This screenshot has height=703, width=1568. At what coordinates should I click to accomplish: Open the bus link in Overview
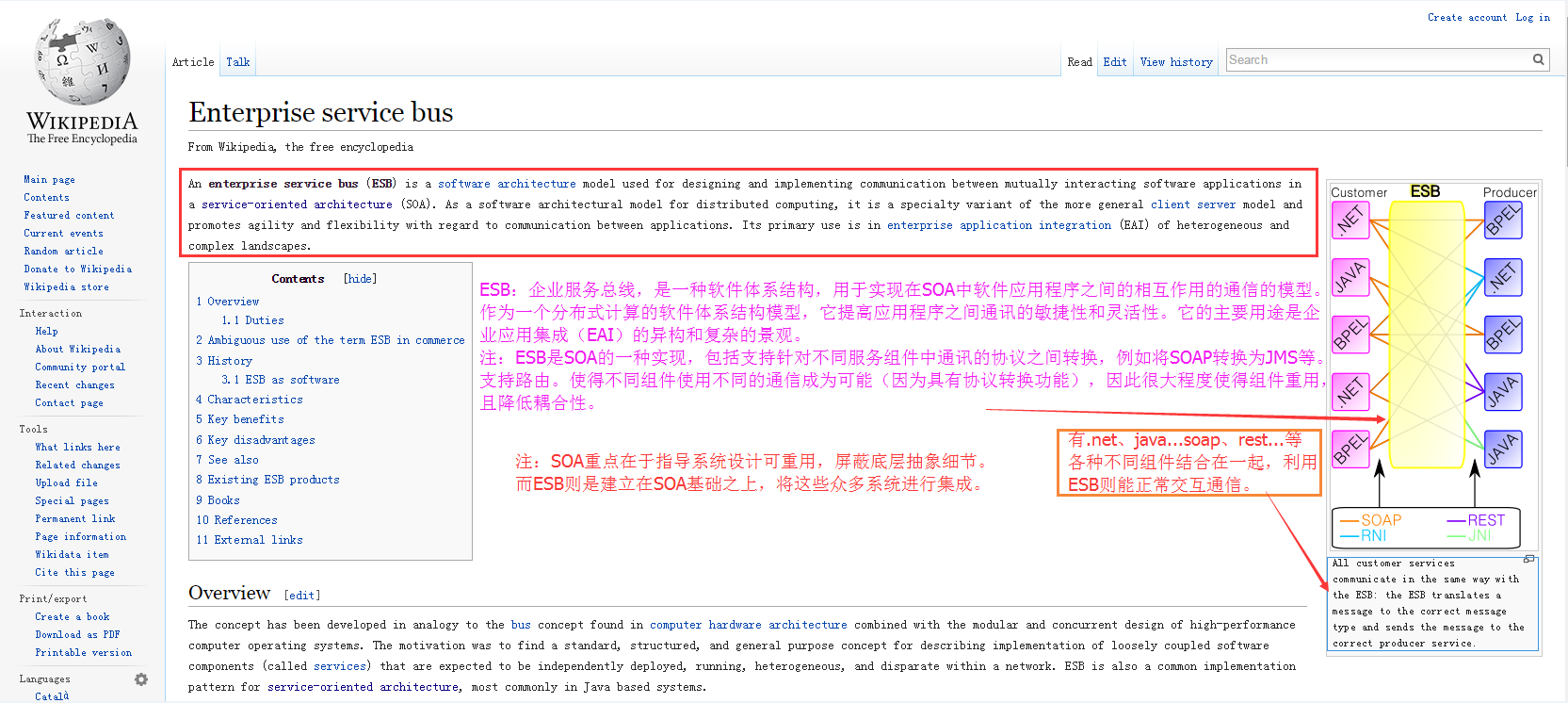coord(521,625)
